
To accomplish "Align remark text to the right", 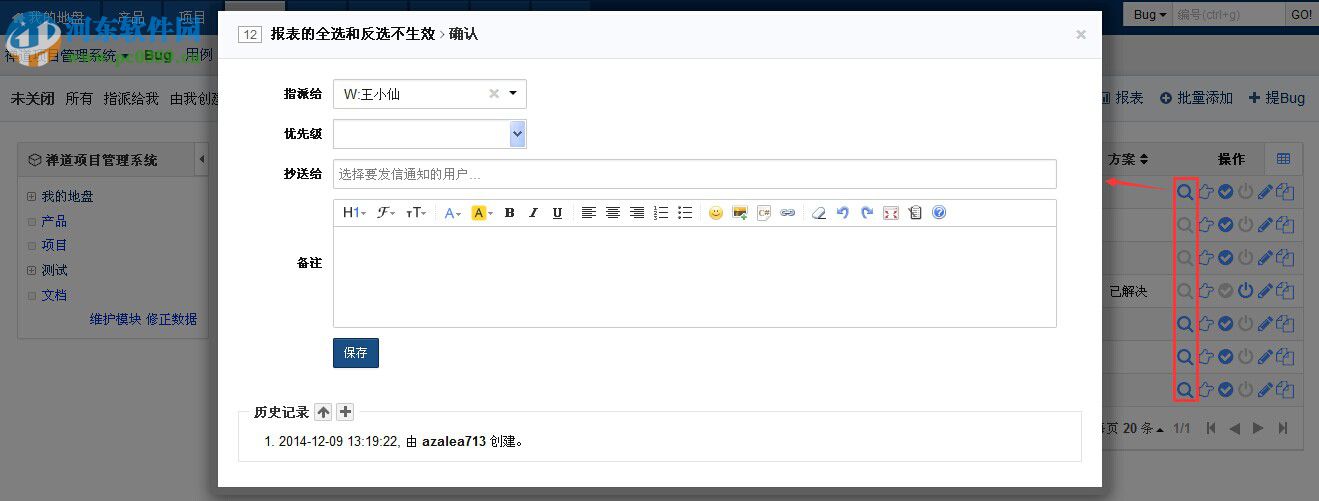I will (637, 213).
